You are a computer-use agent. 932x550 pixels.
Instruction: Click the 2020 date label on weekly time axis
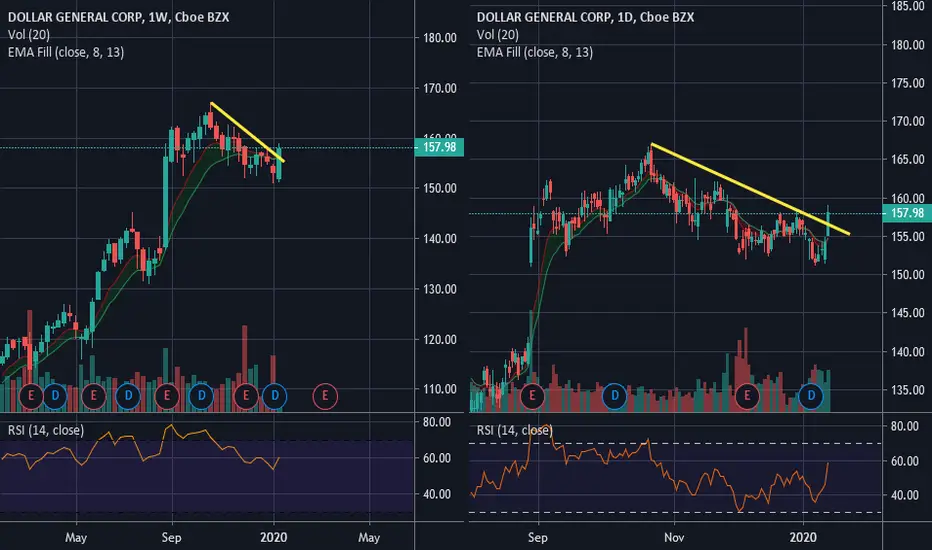coord(273,538)
